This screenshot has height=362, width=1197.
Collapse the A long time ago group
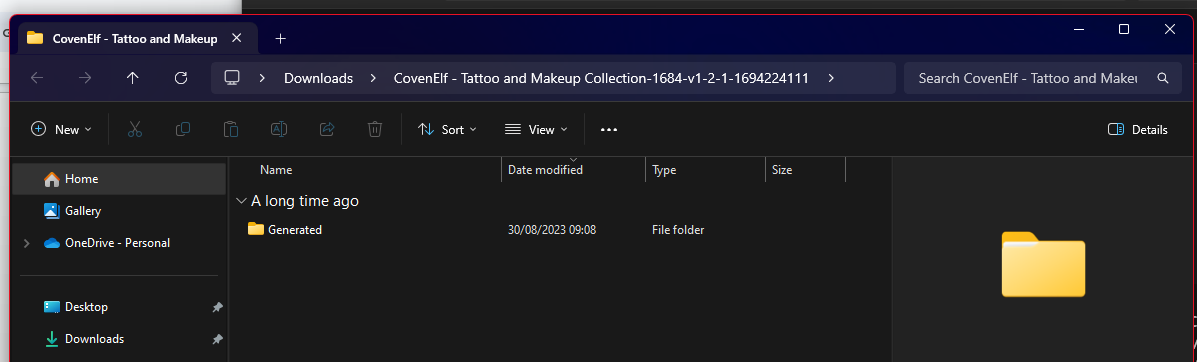[241, 201]
